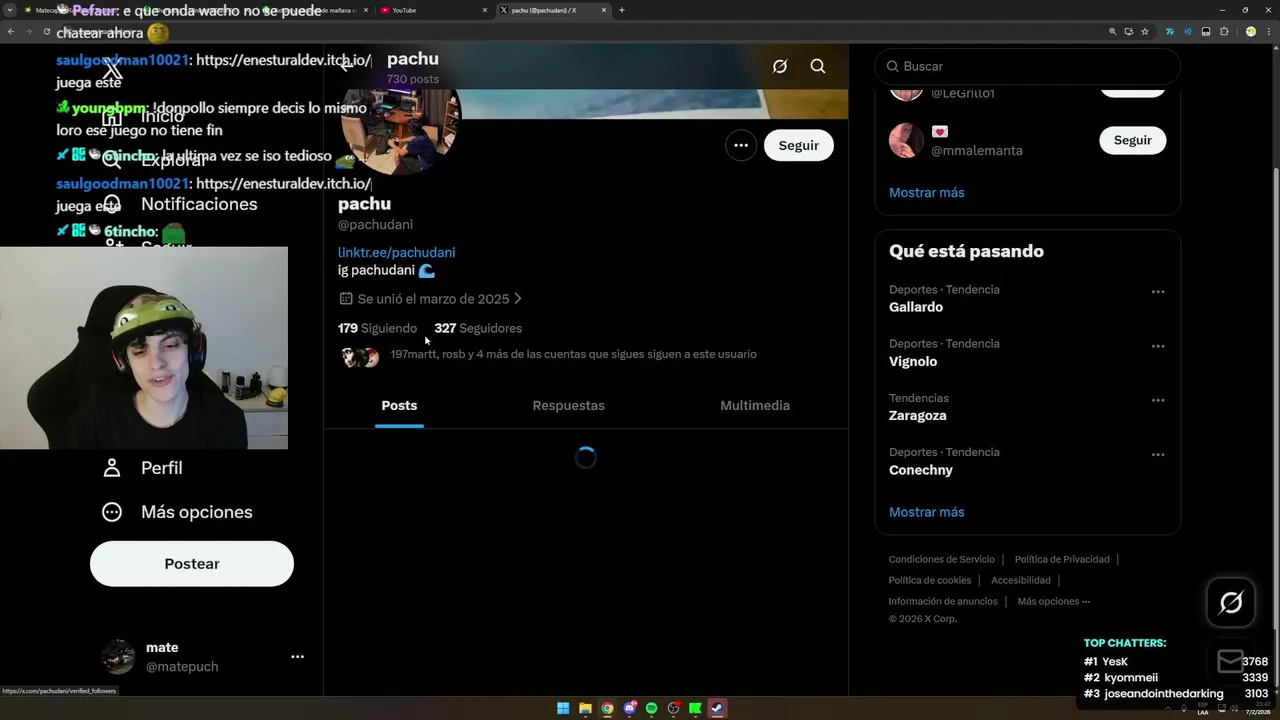
Task: Open options dots for Gallardo trend
Action: 1158,292
